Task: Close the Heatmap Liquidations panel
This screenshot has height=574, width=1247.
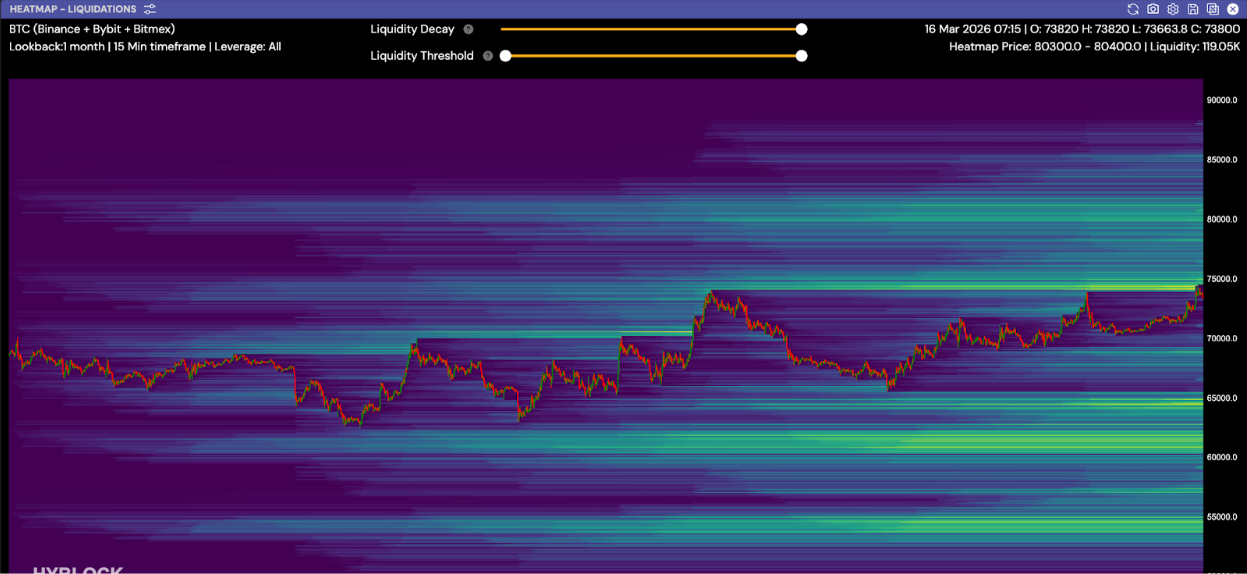Action: click(1233, 9)
